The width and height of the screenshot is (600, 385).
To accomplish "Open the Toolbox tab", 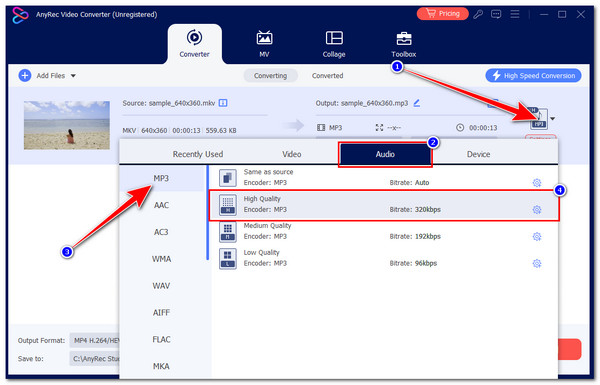I will 404,44.
